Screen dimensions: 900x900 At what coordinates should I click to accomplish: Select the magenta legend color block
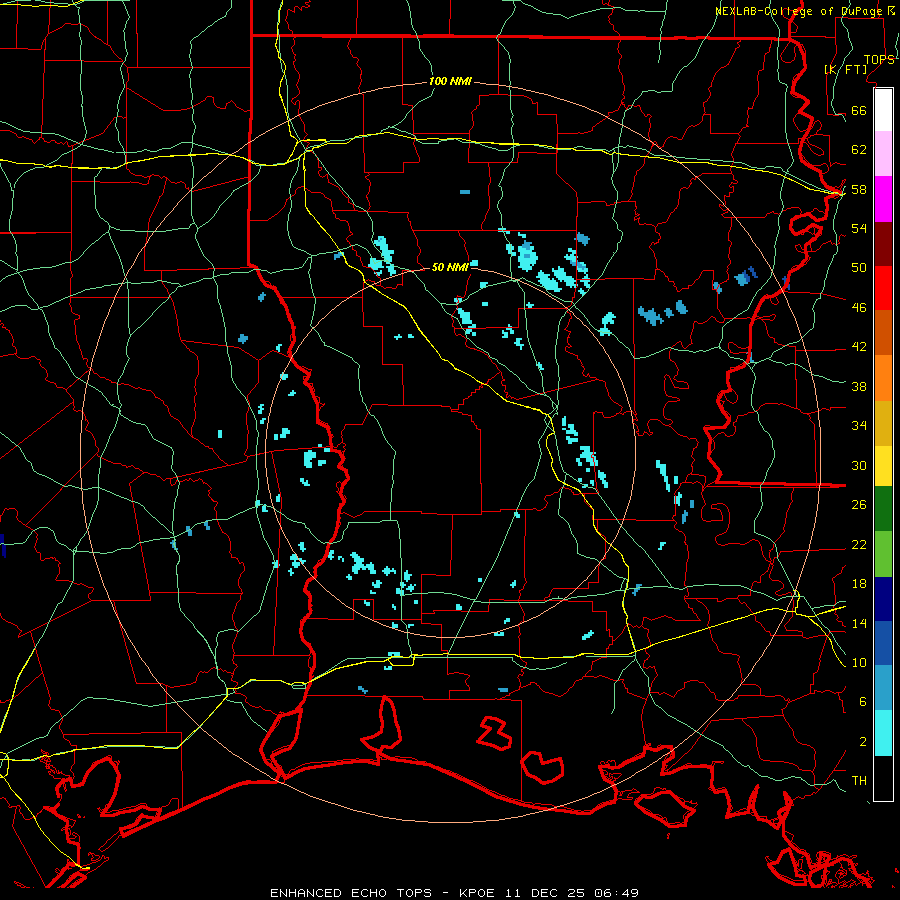[883, 199]
